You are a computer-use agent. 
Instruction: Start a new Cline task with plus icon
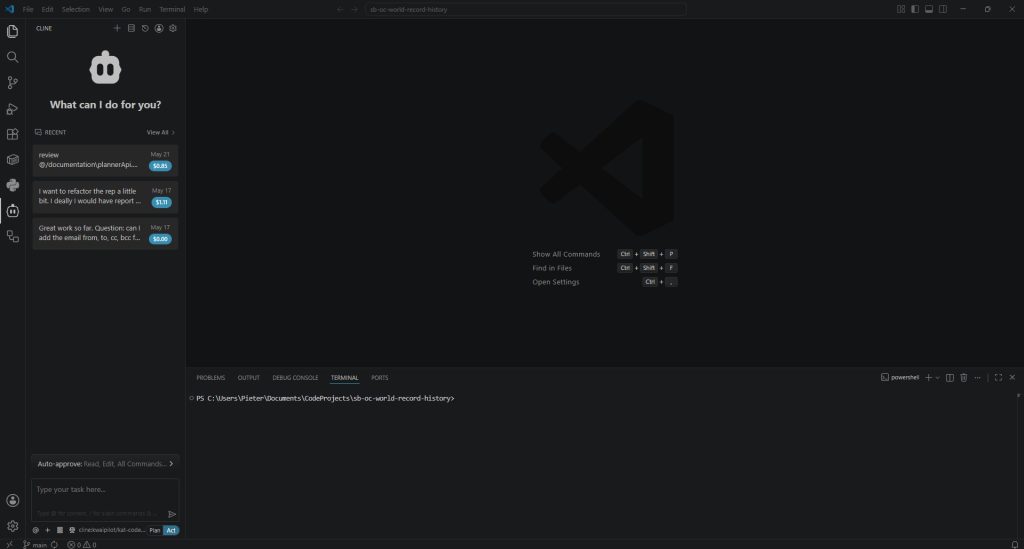point(117,28)
